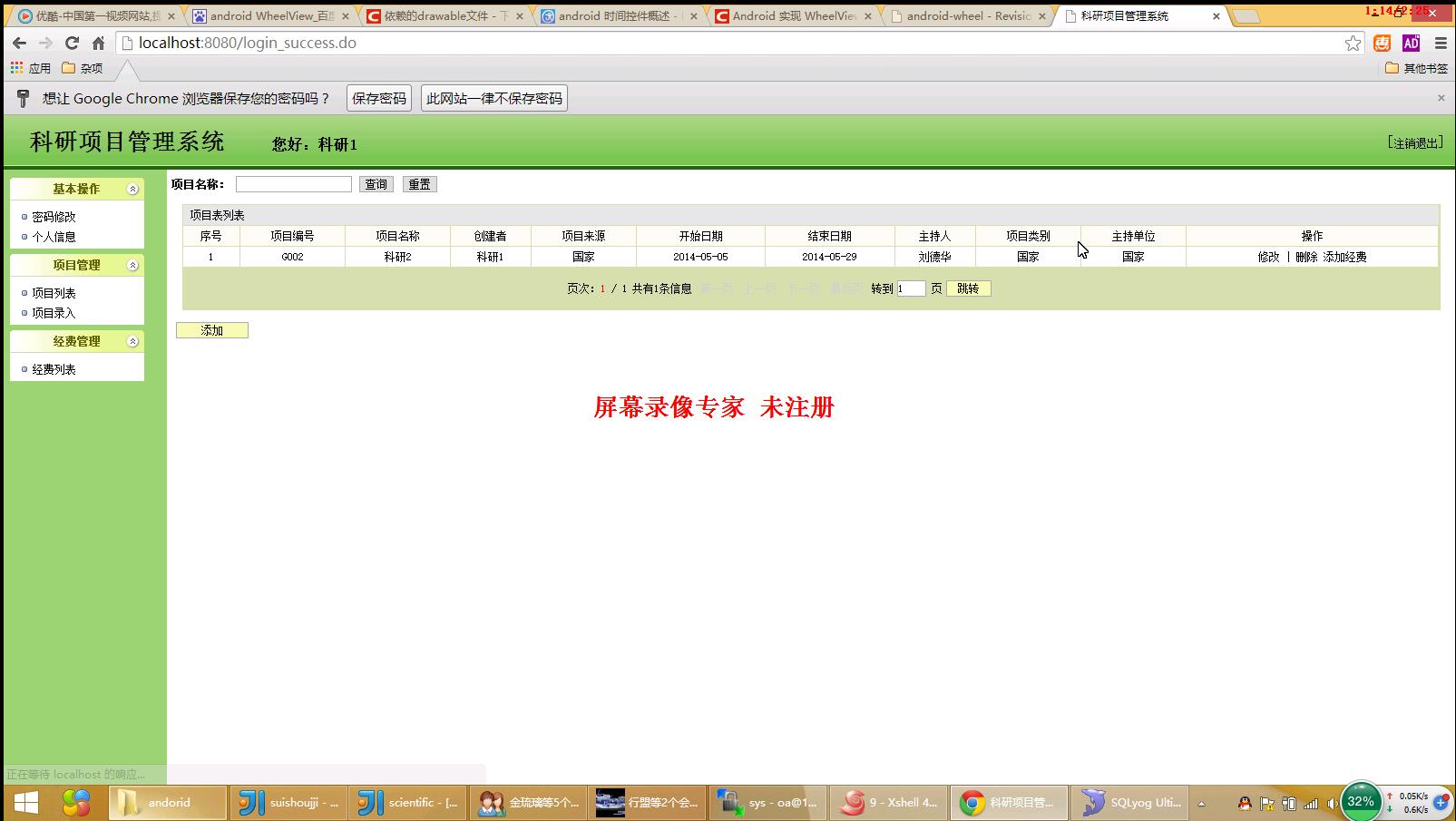Click the browser forward arrow
The height and width of the screenshot is (821, 1456).
pyautogui.click(x=45, y=43)
